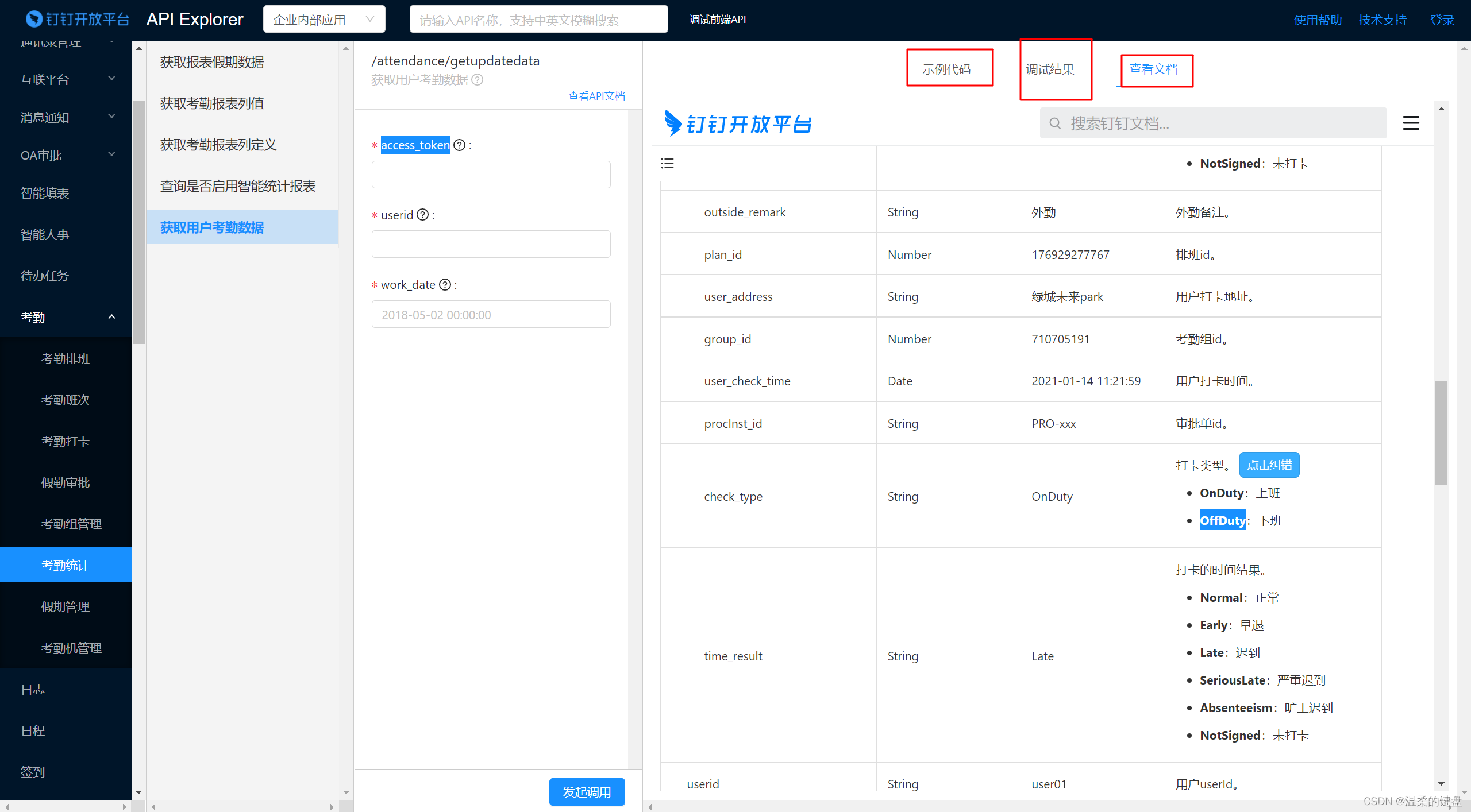Click the help icon after 获取用户考勤数据 subtitle
This screenshot has width=1471, height=812.
click(477, 80)
